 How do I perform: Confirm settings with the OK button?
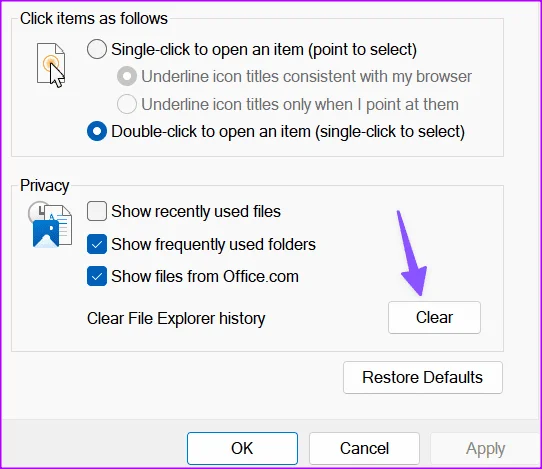242,448
